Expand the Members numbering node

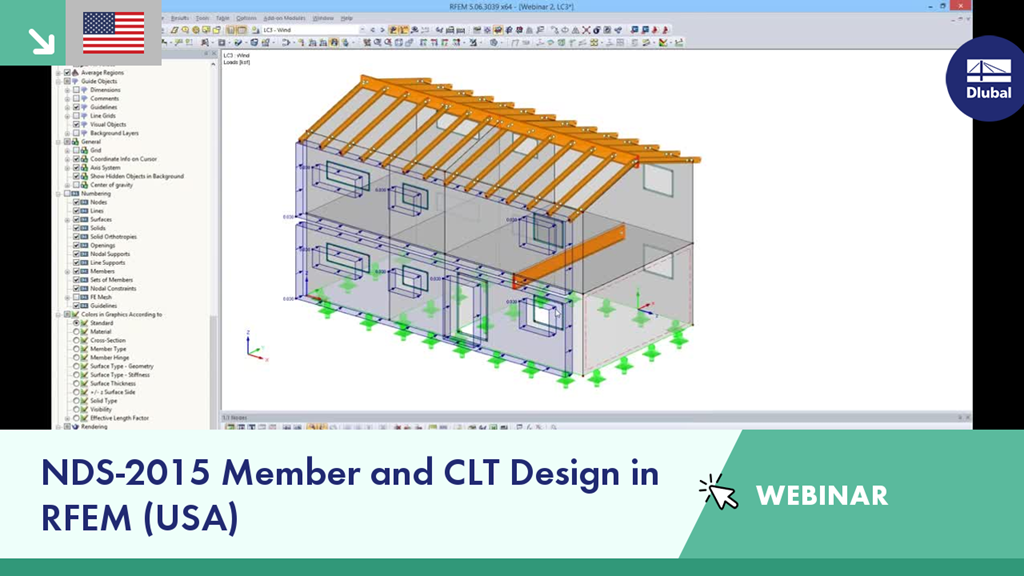click(67, 271)
